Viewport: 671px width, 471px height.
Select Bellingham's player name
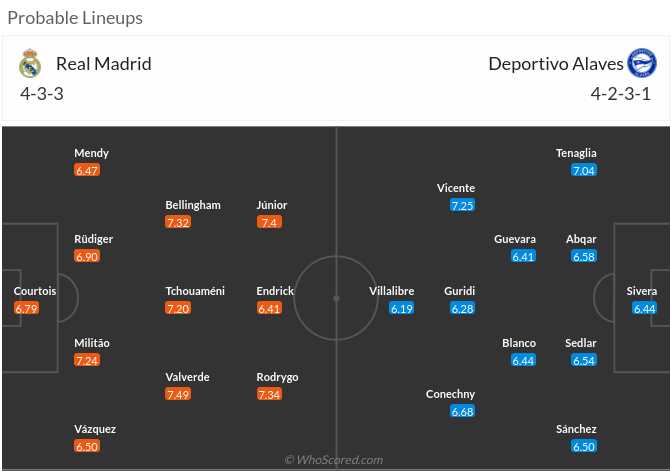tap(193, 205)
